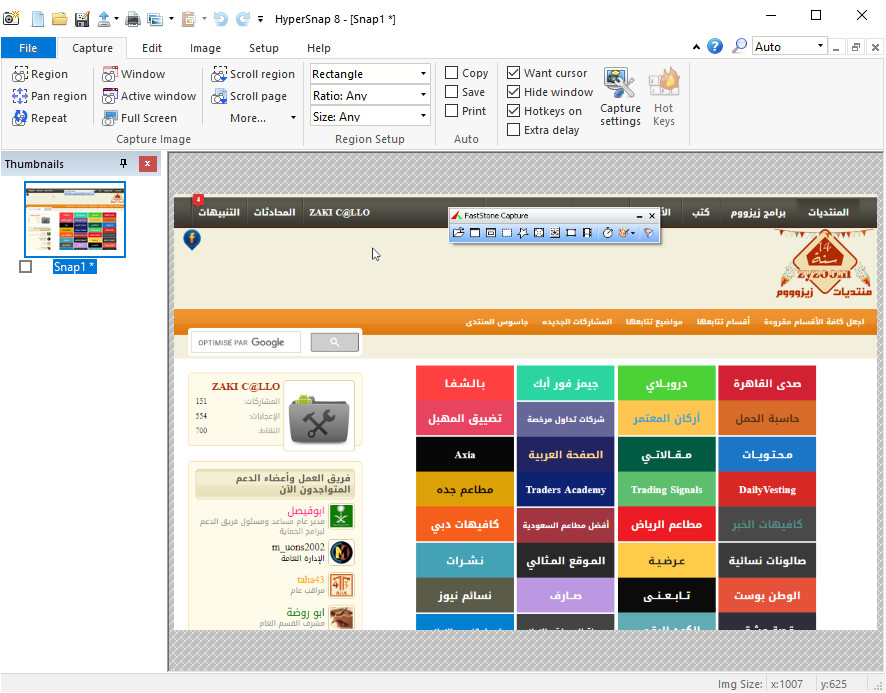Viewport: 886px width, 693px height.
Task: Open the Ratio: Any dropdown
Action: 370,96
